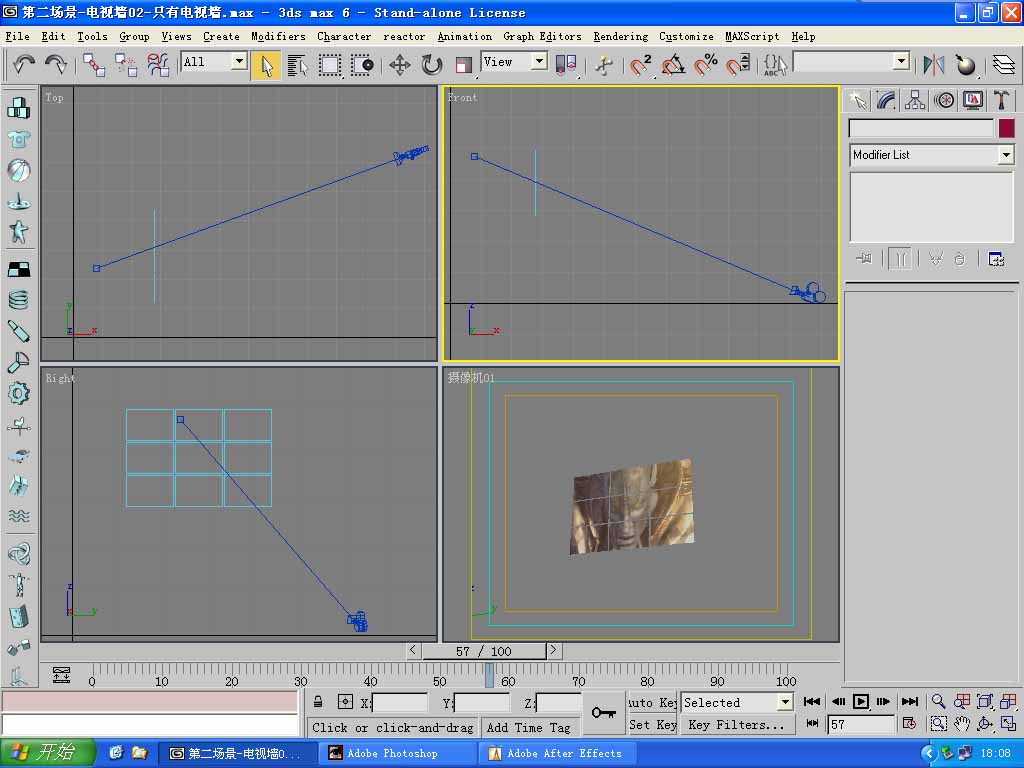Select the Zoom viewport tool
The height and width of the screenshot is (768, 1024).
pos(938,702)
